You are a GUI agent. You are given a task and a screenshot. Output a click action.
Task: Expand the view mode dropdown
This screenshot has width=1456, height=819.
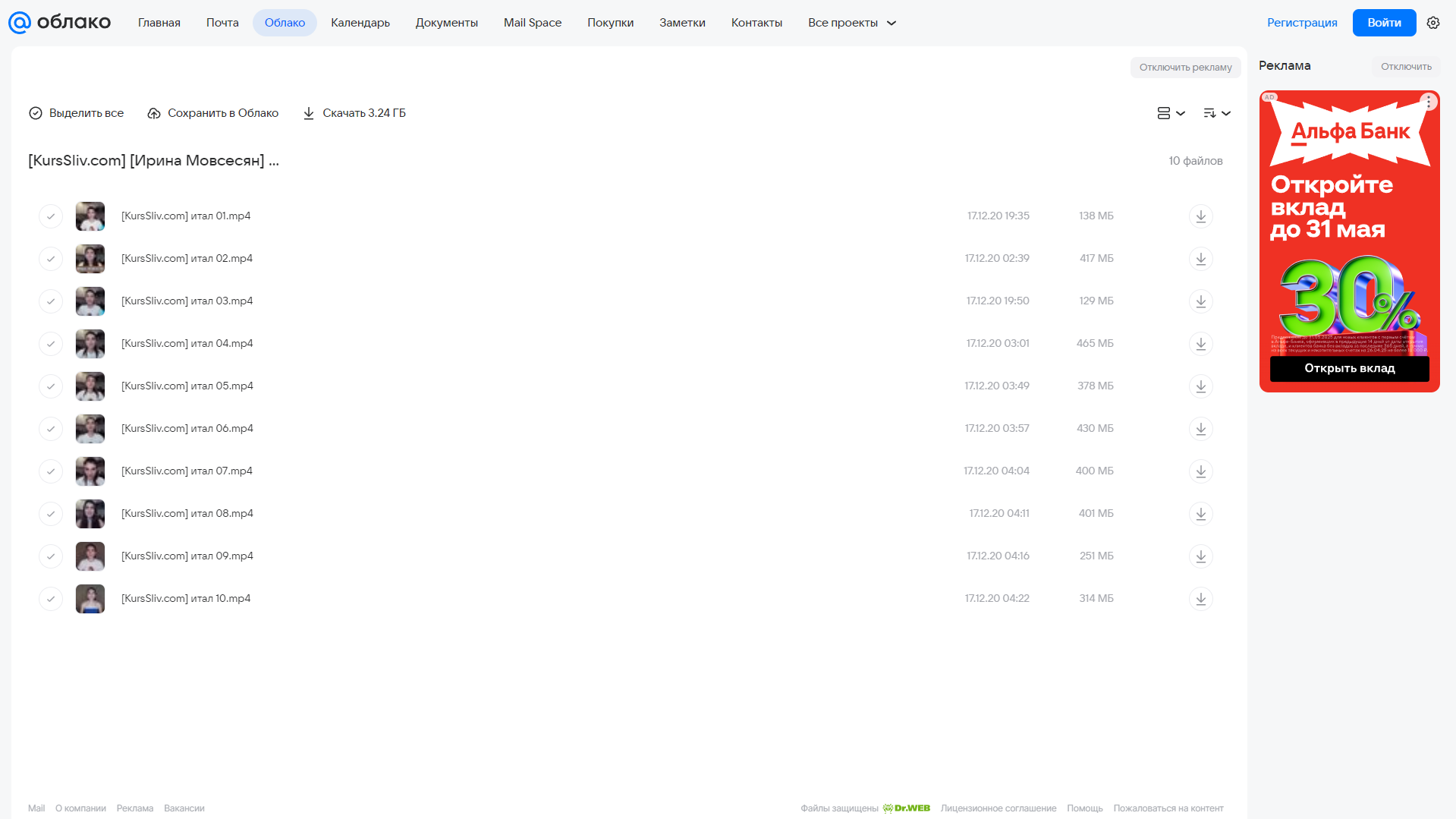[x=1171, y=113]
